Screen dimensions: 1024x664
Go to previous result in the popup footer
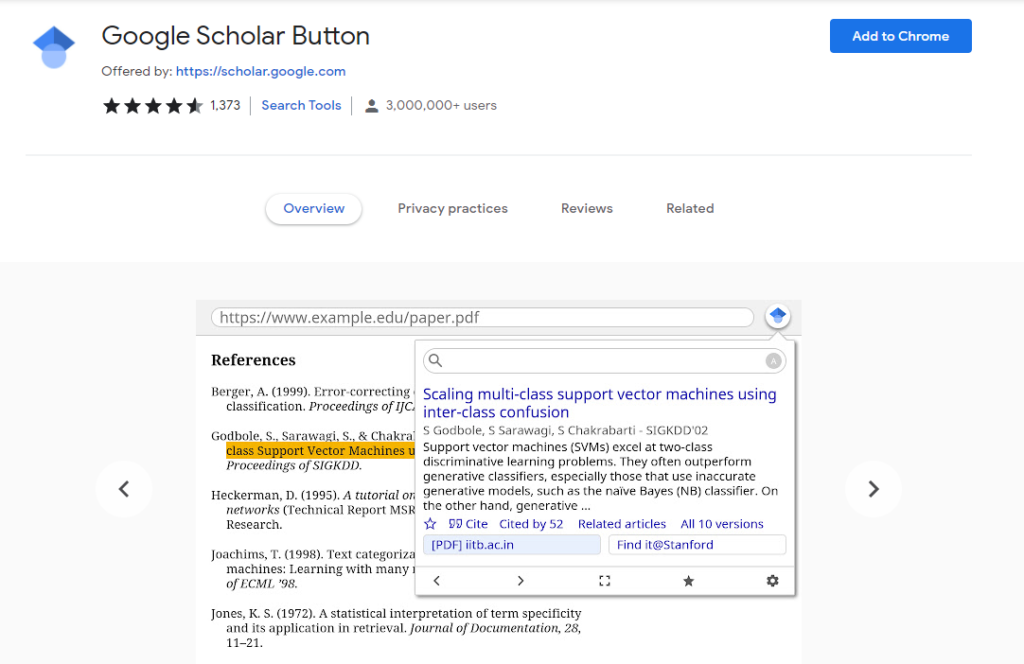point(436,581)
